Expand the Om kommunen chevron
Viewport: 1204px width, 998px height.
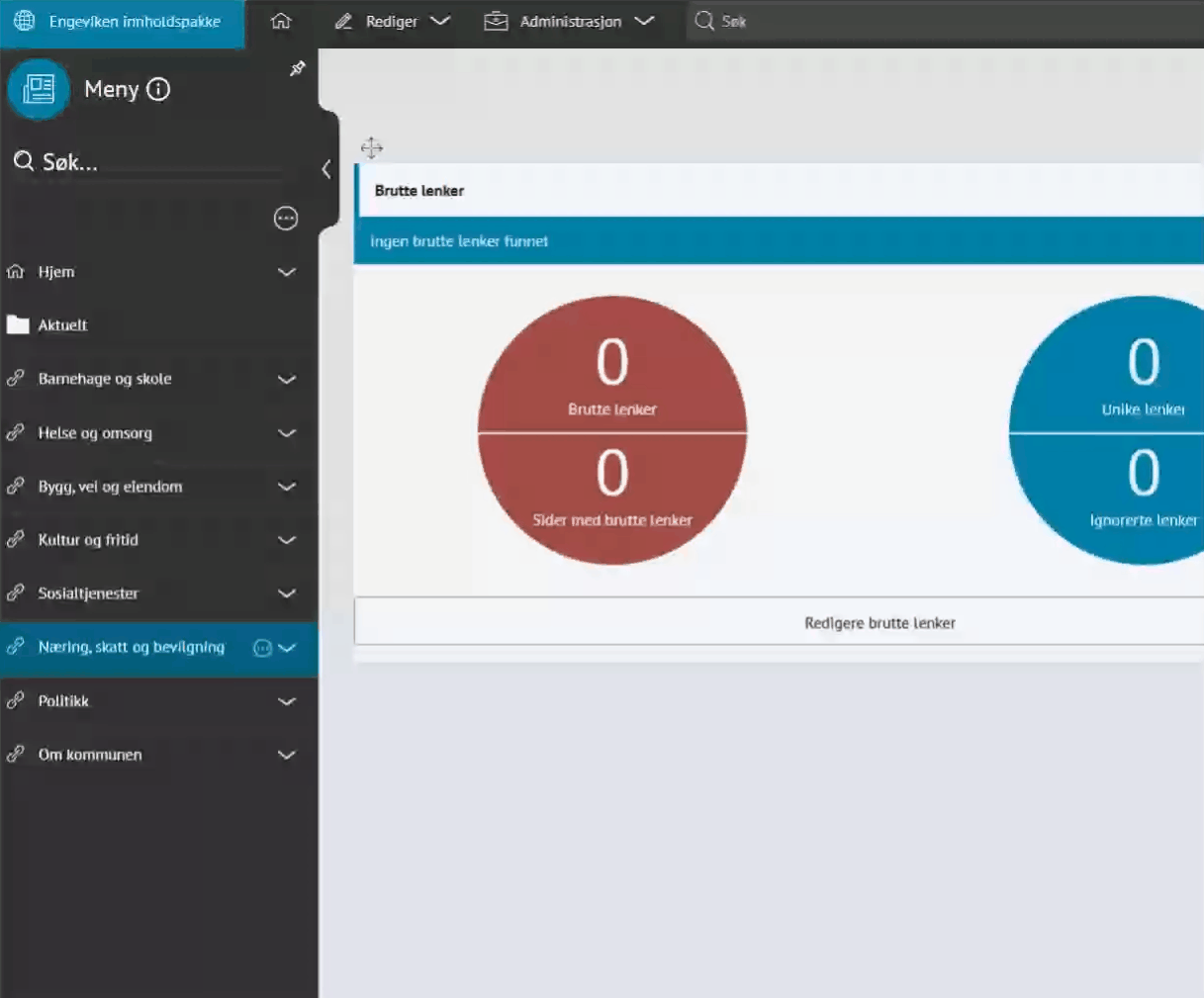[287, 755]
